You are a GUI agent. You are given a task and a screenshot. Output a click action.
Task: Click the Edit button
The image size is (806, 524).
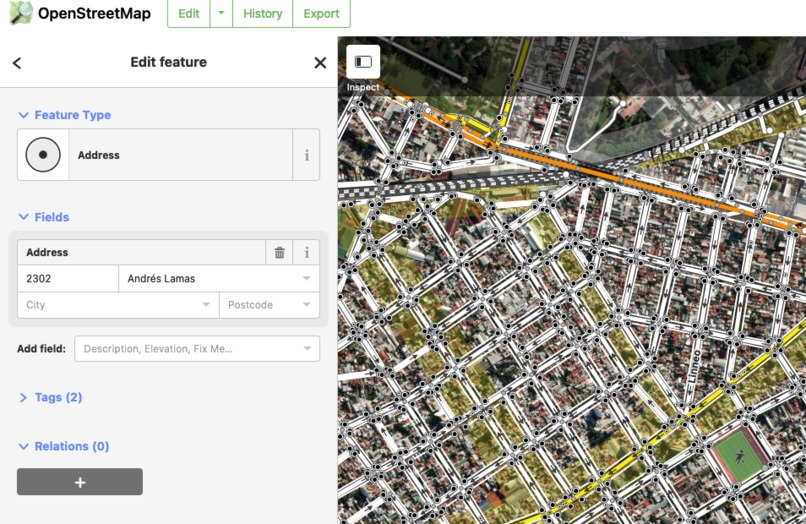189,13
